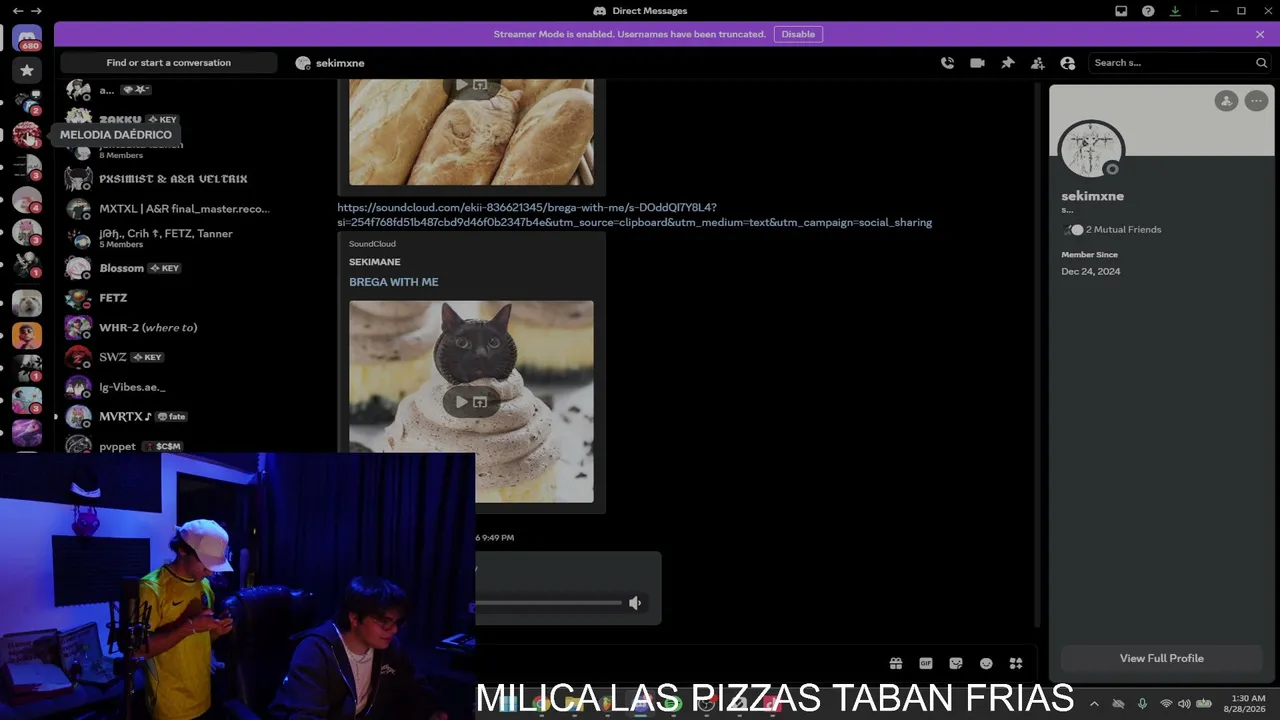The height and width of the screenshot is (720, 1280).
Task: Open the profile panel more options menu
Action: point(1256,100)
